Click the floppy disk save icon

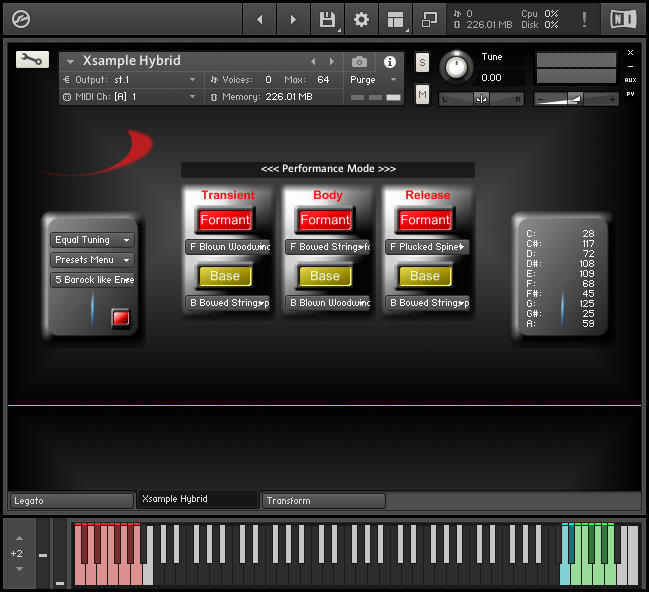click(327, 19)
